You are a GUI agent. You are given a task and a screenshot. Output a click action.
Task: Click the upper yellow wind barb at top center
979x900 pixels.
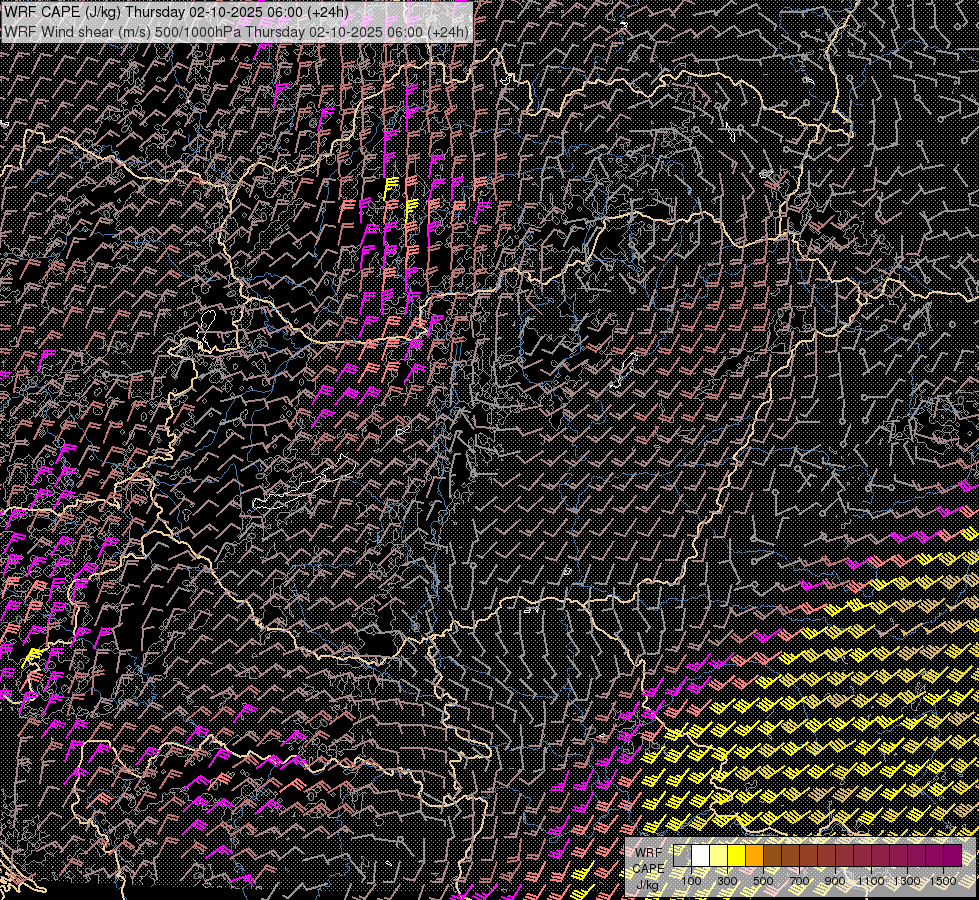click(392, 186)
